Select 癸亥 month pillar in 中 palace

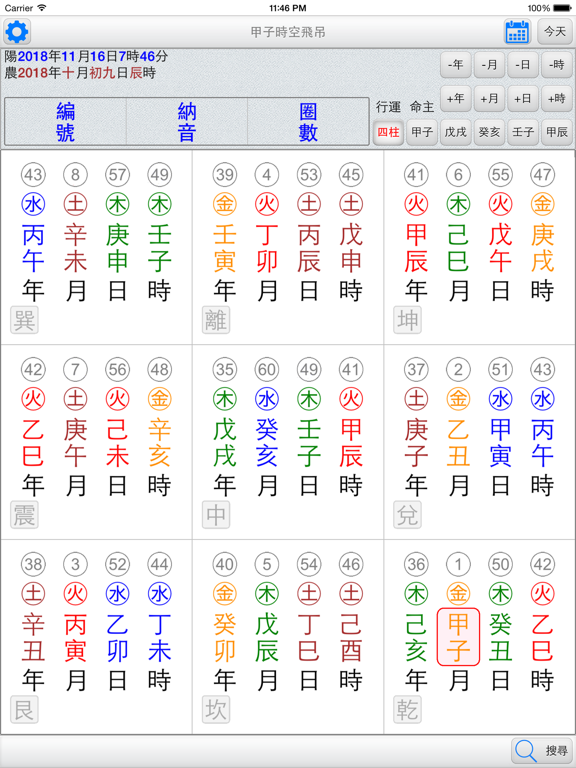pos(267,444)
